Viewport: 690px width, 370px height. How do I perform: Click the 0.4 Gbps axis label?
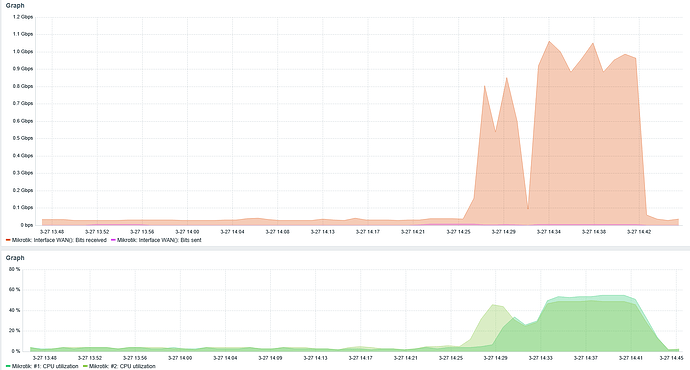pos(23,156)
